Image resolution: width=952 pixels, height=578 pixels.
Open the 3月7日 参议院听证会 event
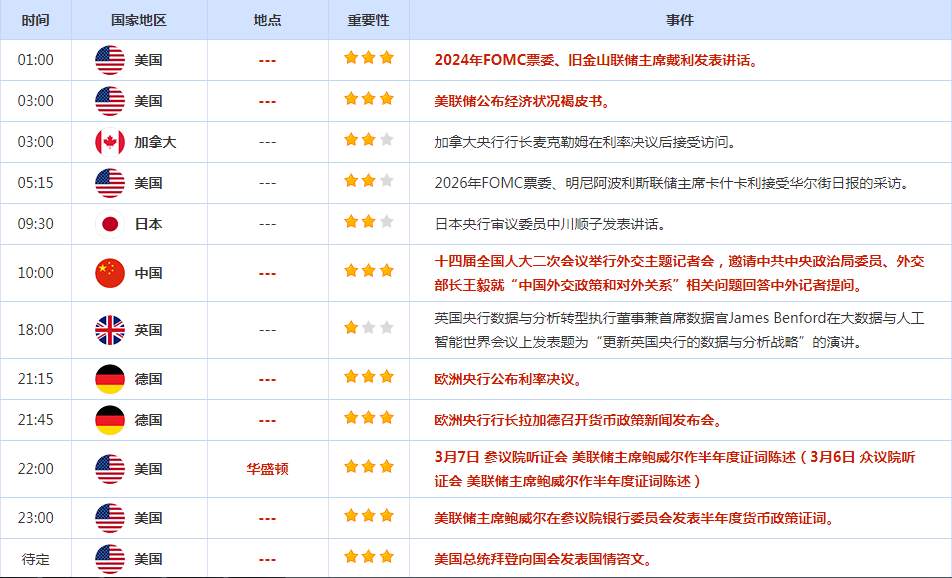coord(675,469)
